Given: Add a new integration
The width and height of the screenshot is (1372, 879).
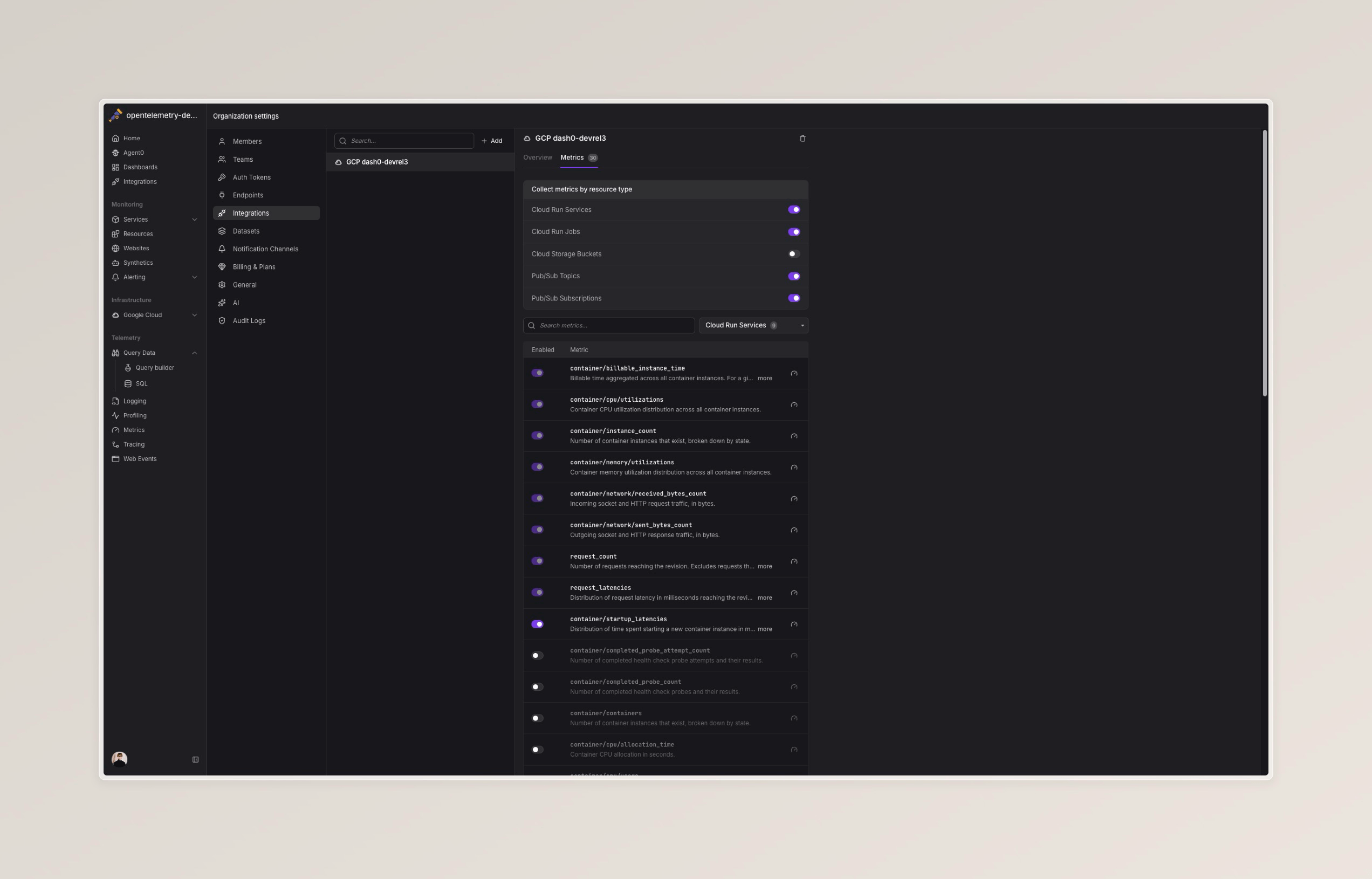Looking at the screenshot, I should pos(492,141).
